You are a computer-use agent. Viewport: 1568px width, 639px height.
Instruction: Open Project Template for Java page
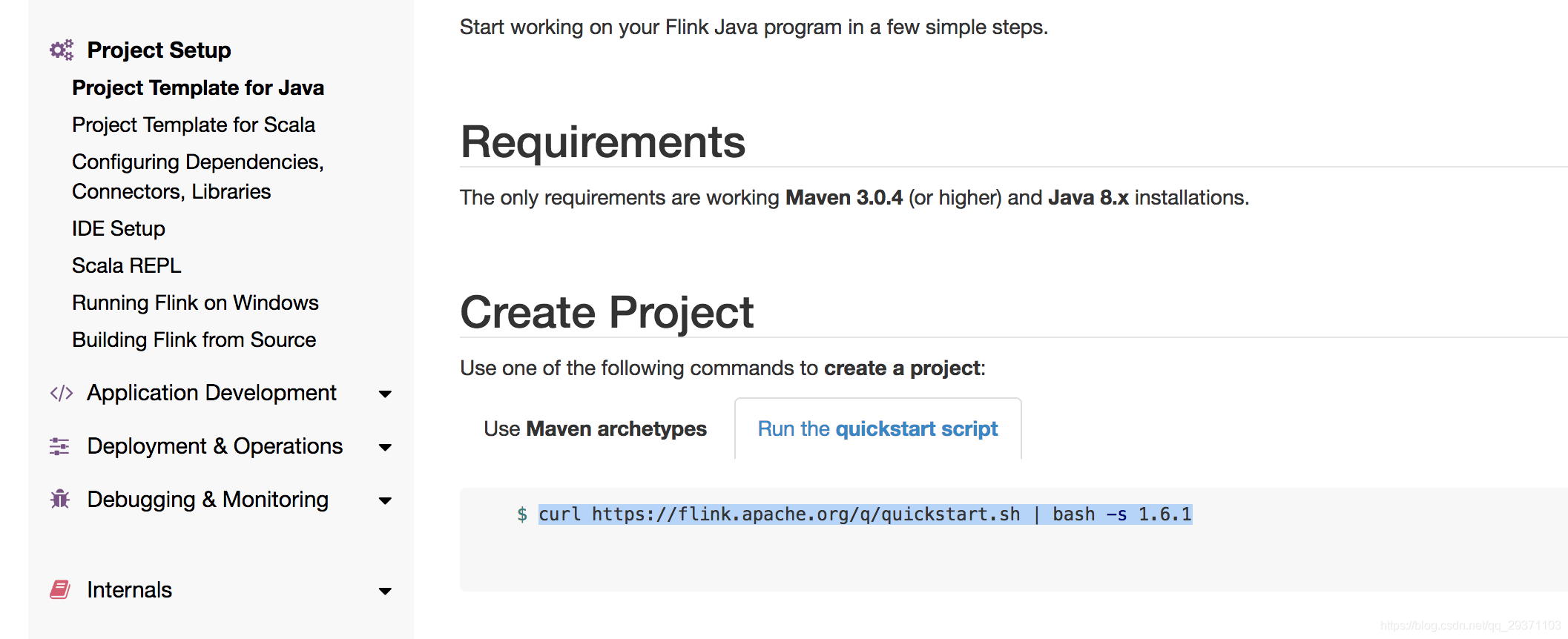point(198,87)
